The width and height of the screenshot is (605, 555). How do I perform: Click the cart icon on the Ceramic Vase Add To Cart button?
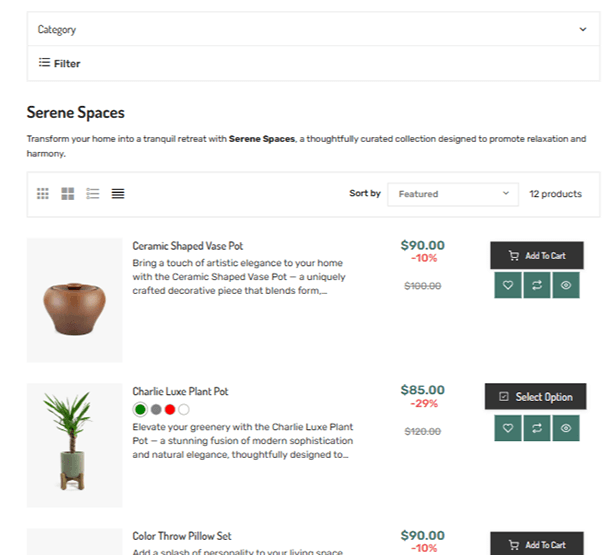[x=514, y=256]
